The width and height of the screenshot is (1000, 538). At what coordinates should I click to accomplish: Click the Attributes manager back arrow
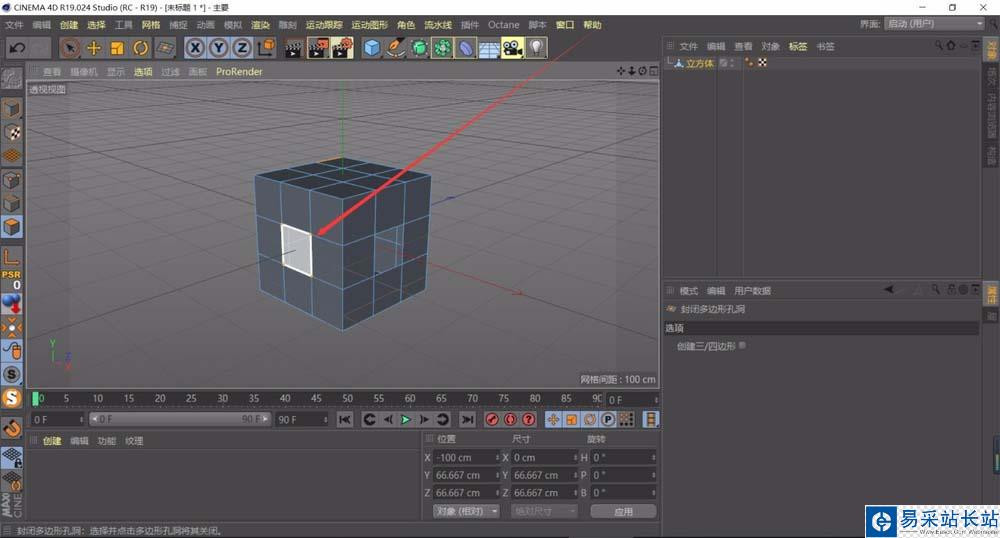(x=888, y=290)
